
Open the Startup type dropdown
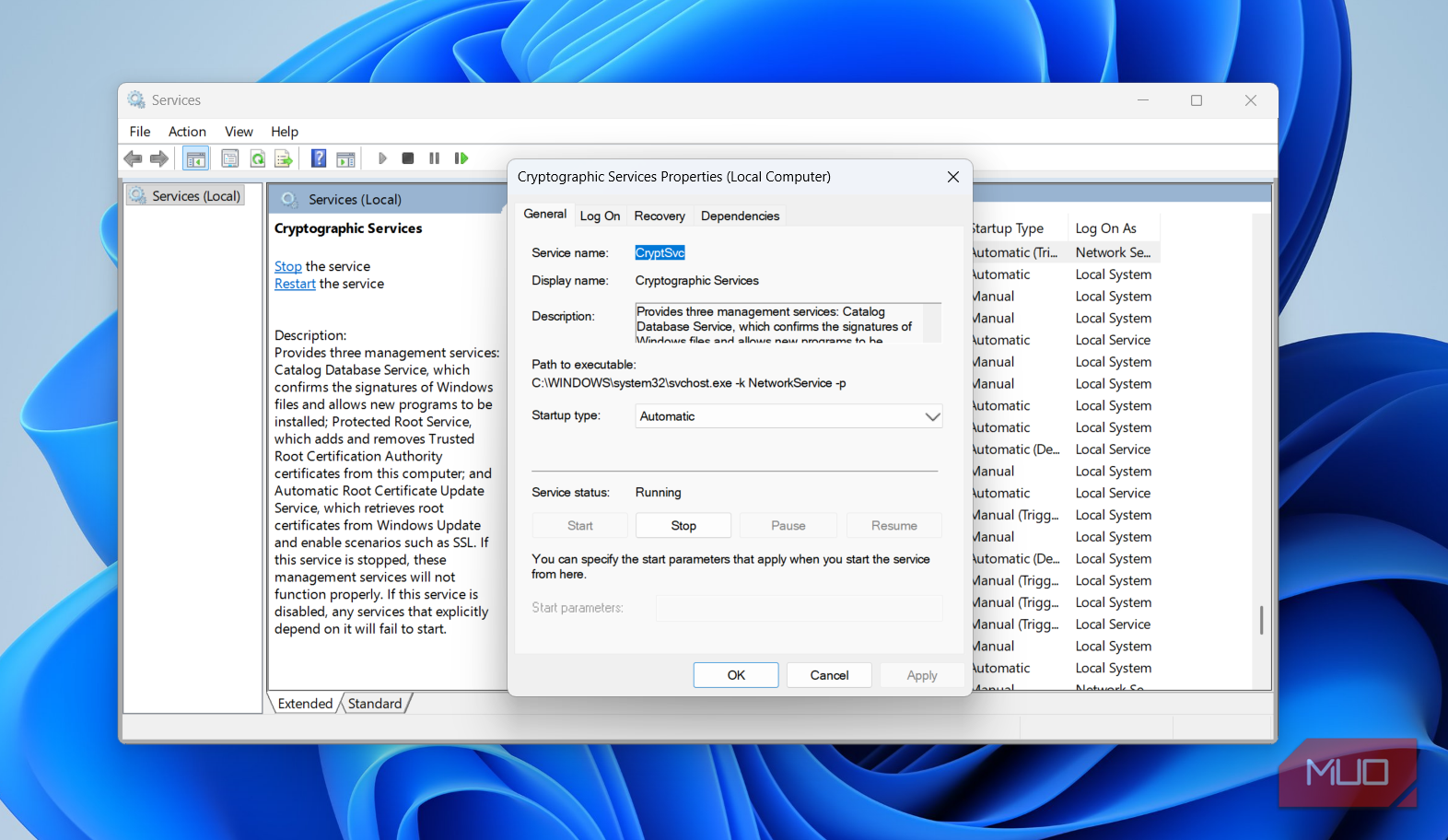click(x=789, y=416)
